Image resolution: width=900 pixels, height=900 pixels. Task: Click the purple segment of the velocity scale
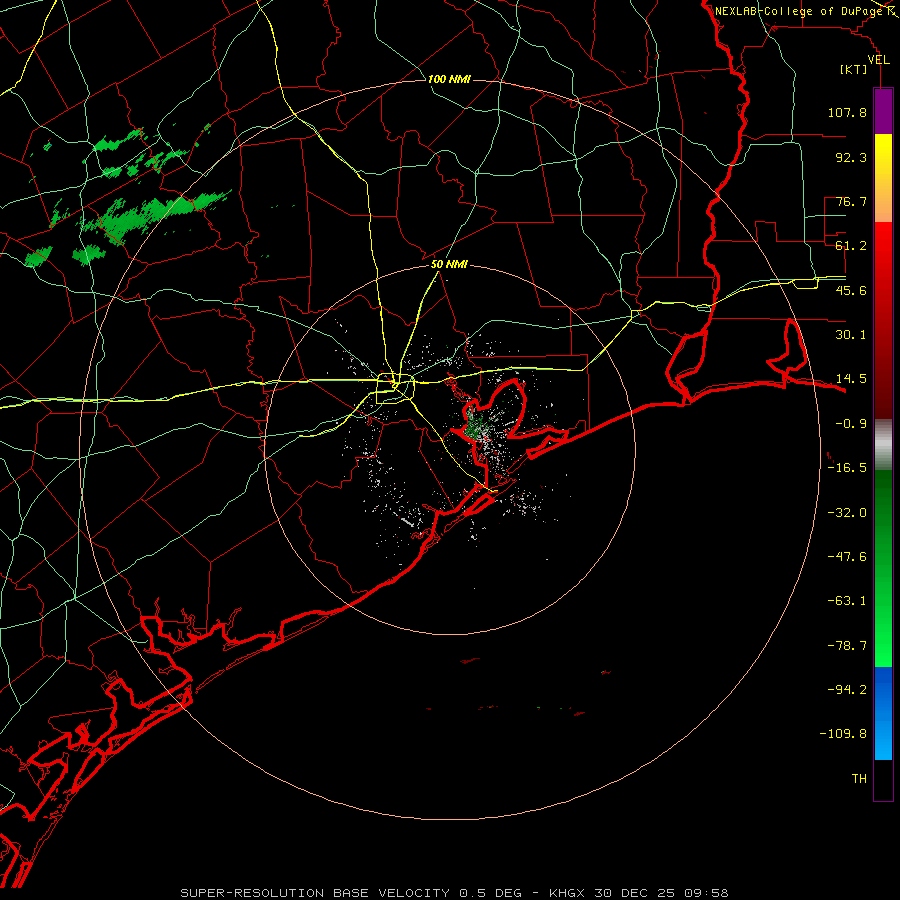coord(883,111)
